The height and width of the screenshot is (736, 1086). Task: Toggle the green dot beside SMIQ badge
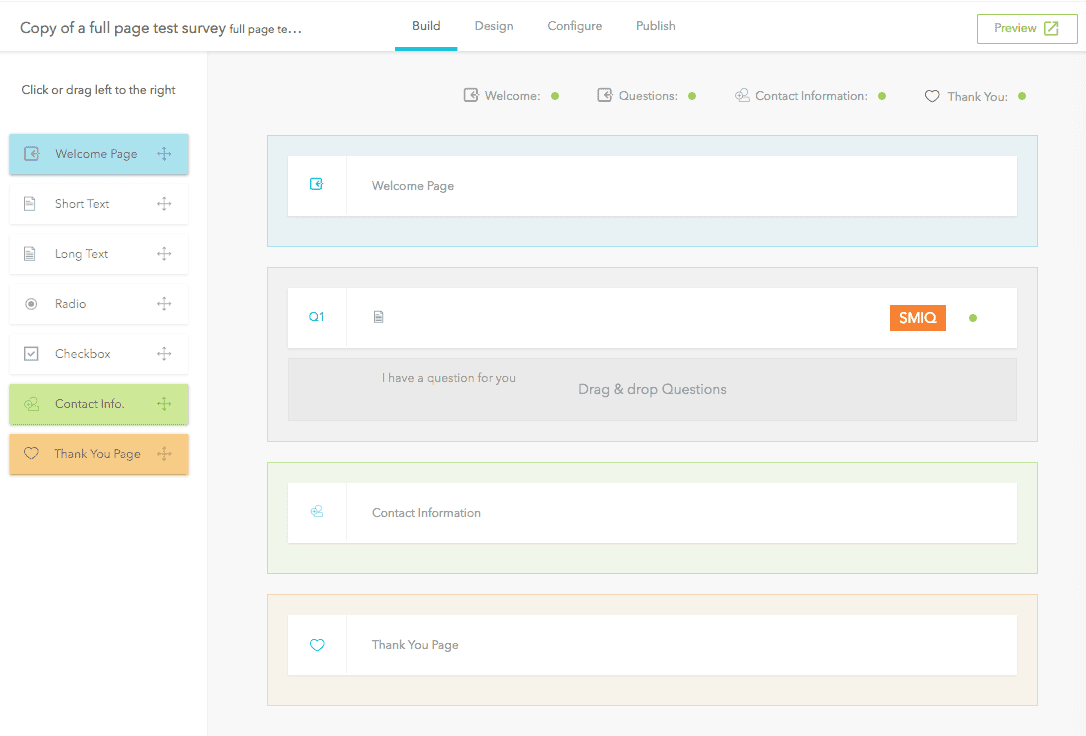pos(973,318)
